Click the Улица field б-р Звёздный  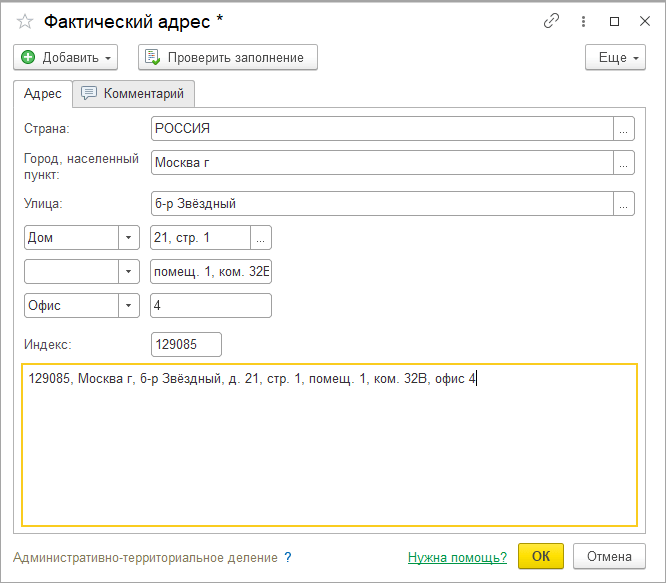[382, 203]
